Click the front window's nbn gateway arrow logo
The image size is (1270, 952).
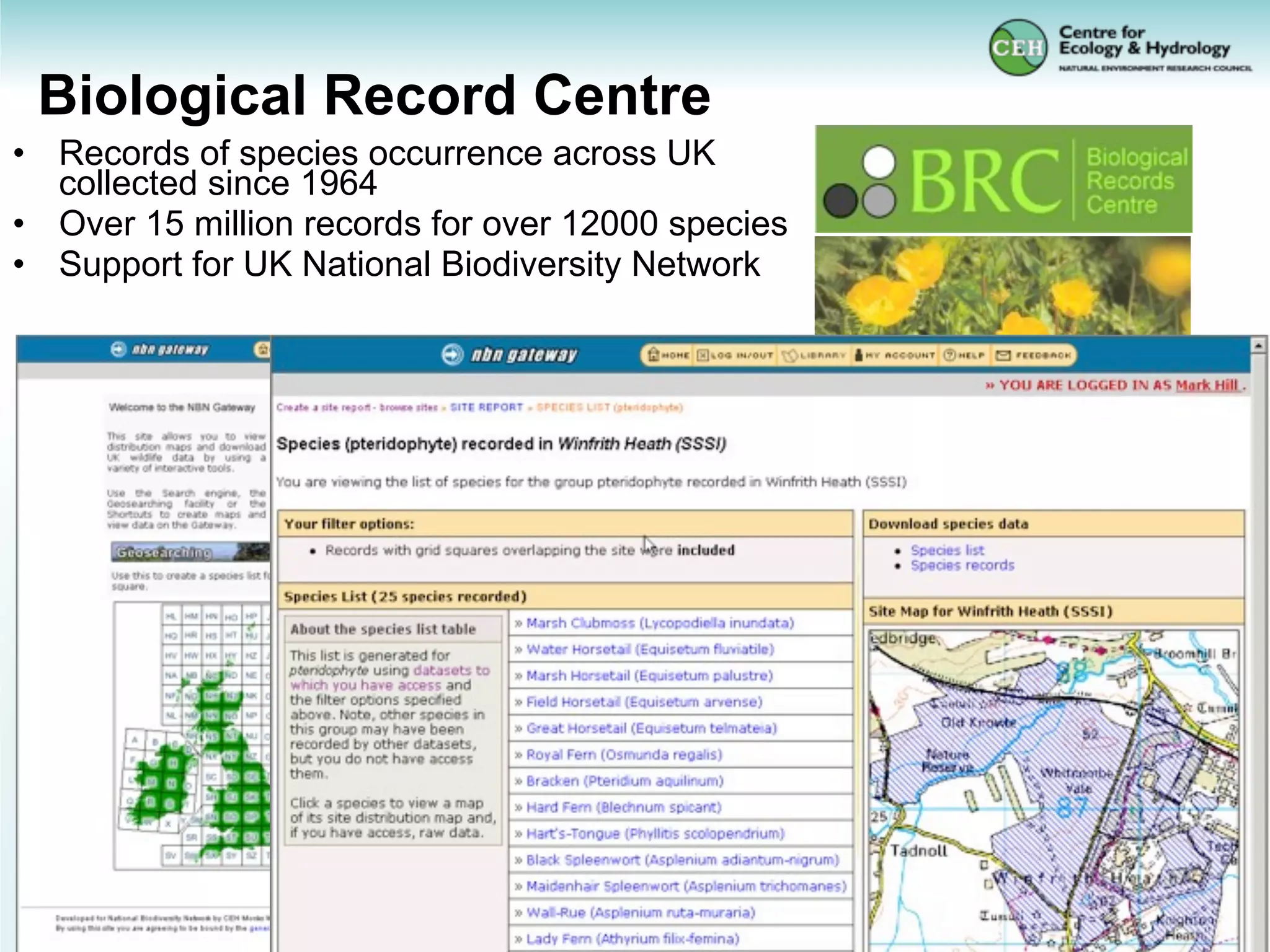coord(453,355)
